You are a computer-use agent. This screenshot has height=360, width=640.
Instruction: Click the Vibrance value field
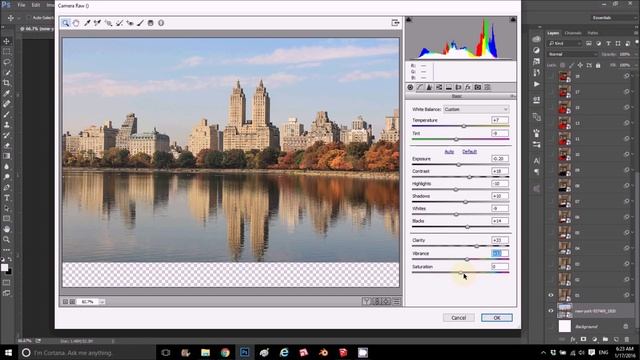[x=500, y=253]
